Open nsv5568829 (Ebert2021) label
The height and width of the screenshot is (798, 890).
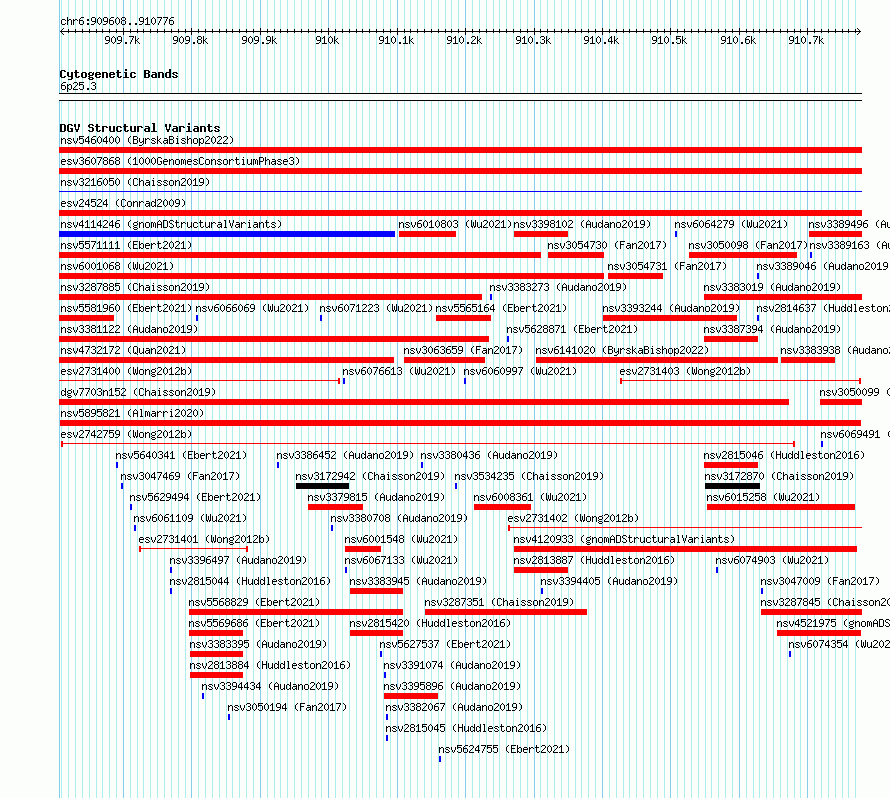pyautogui.click(x=254, y=602)
